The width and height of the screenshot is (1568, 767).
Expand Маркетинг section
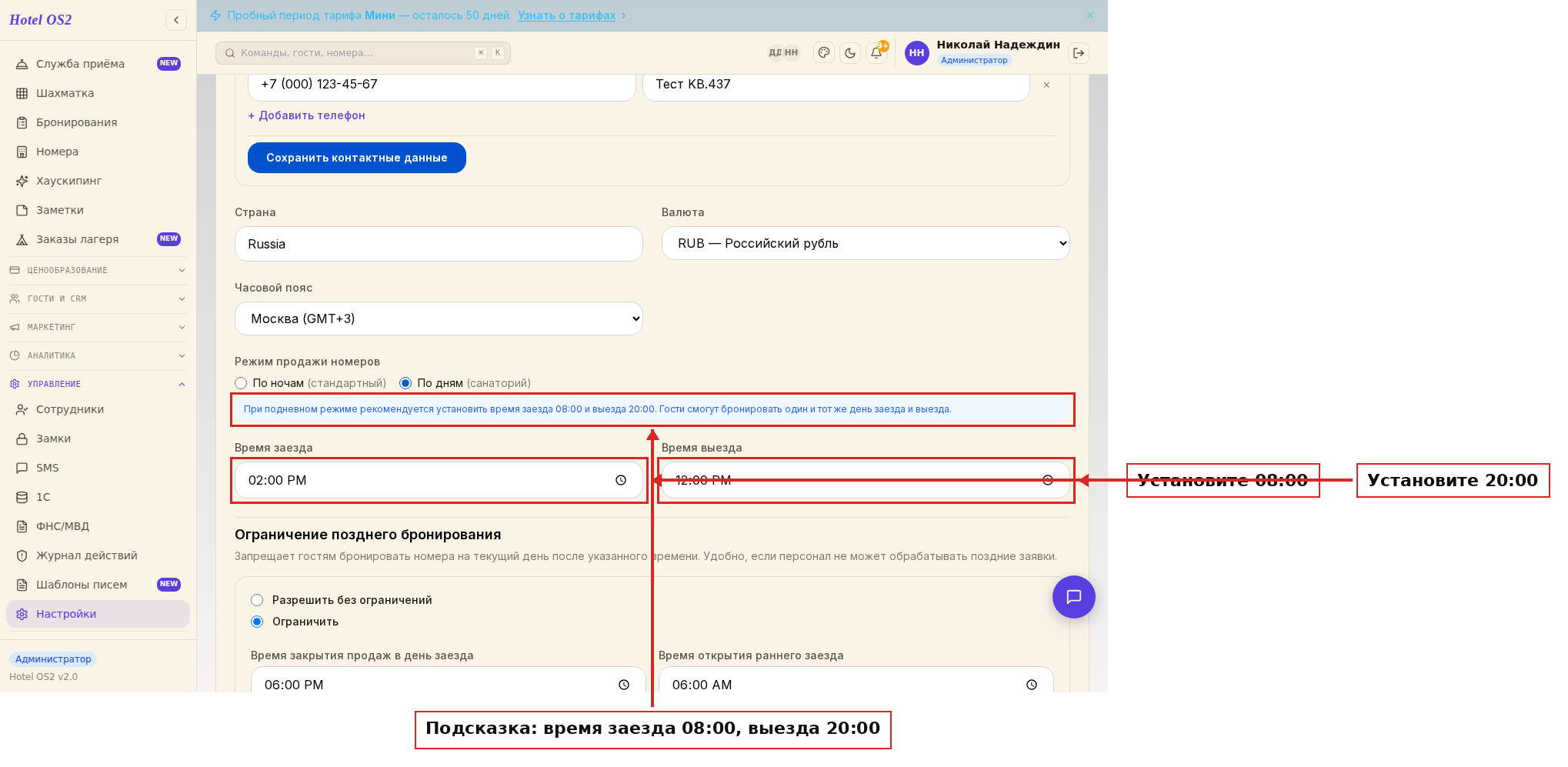point(98,327)
